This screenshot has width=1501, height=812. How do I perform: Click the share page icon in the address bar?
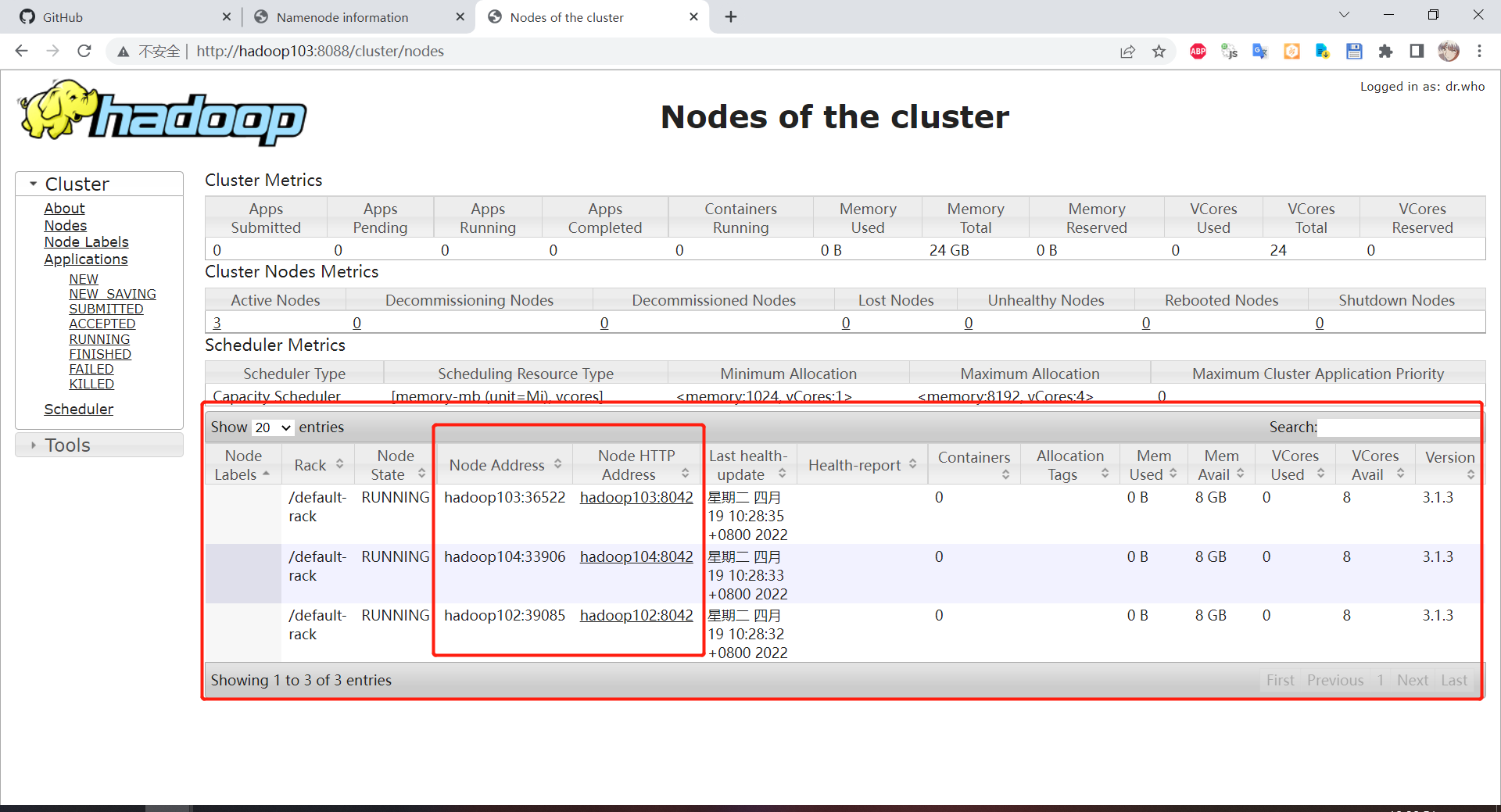pos(1127,52)
